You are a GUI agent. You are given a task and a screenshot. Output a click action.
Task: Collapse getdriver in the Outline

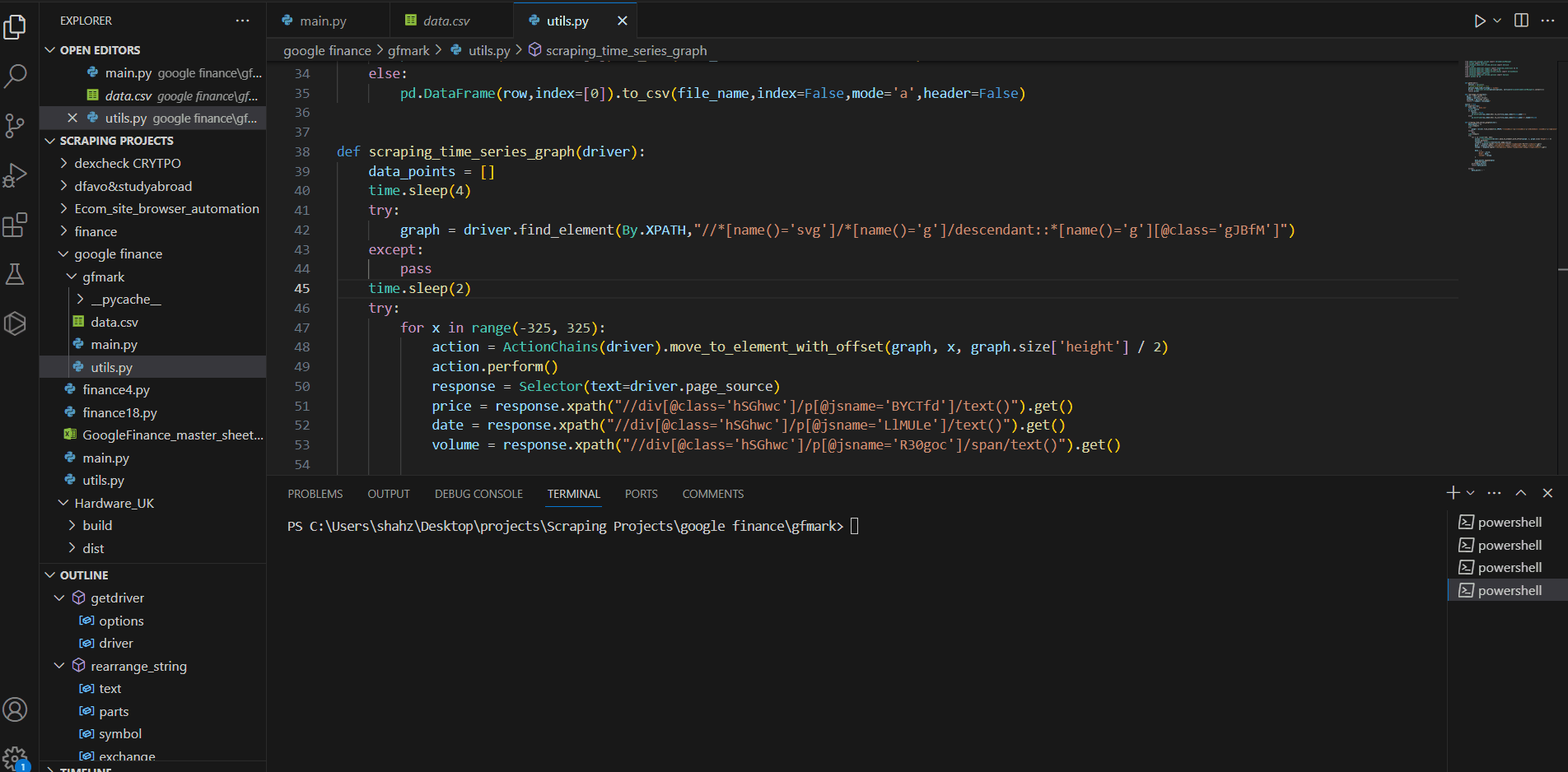(59, 598)
